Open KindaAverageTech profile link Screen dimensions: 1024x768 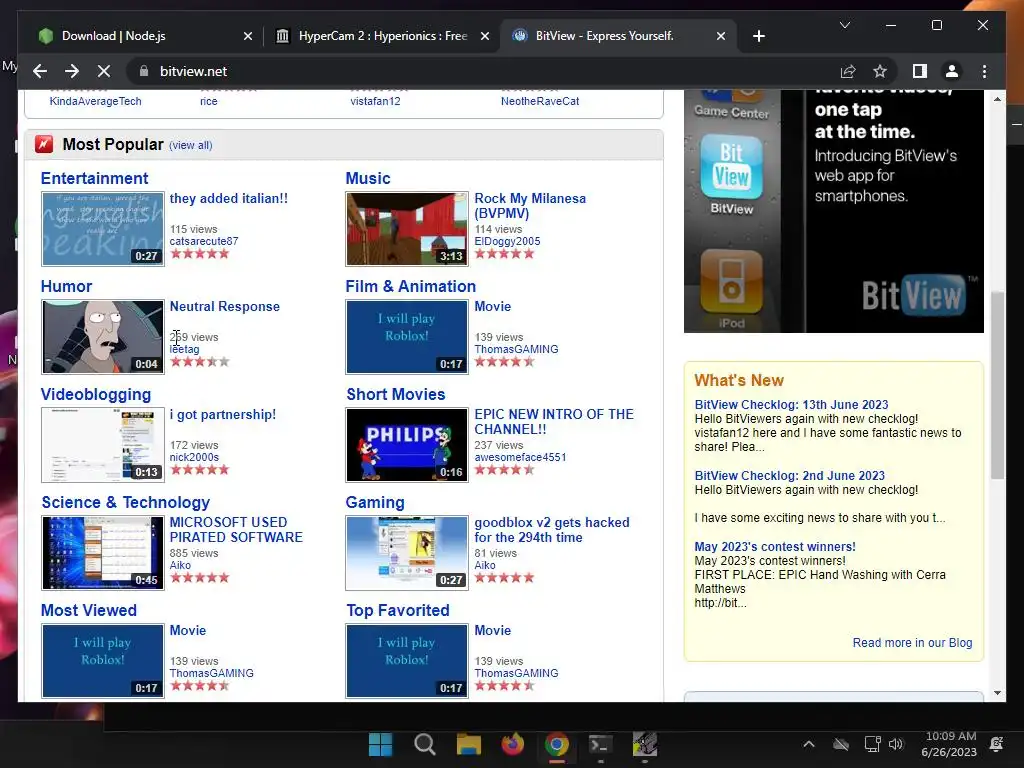coord(95,101)
